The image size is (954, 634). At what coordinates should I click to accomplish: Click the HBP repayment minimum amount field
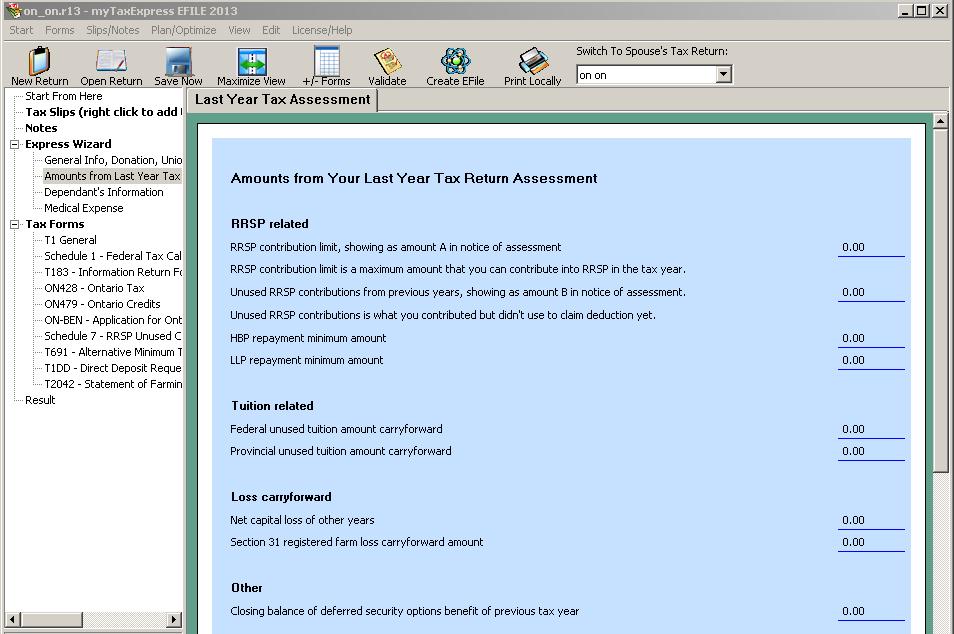tap(871, 338)
